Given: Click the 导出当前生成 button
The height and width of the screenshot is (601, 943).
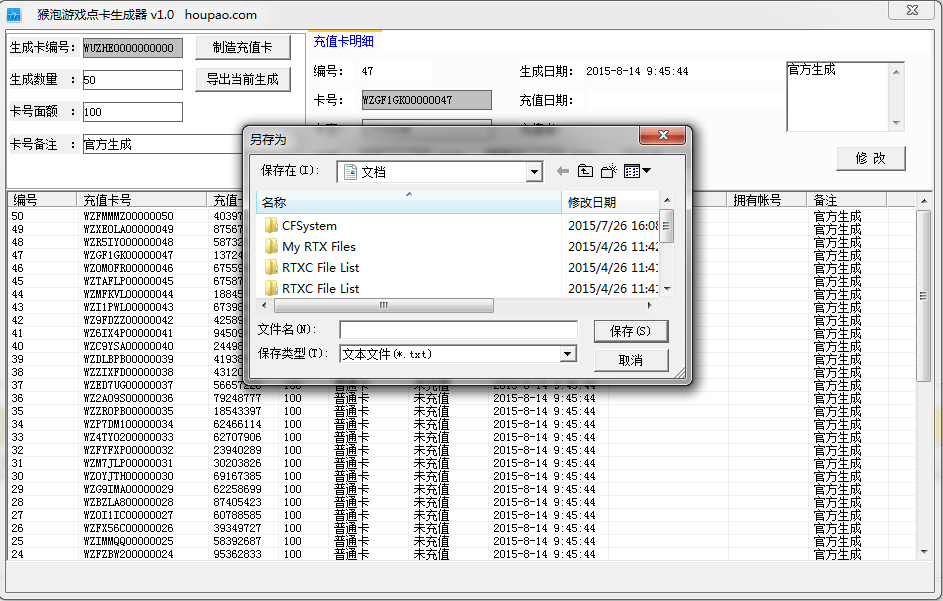Looking at the screenshot, I should [242, 79].
